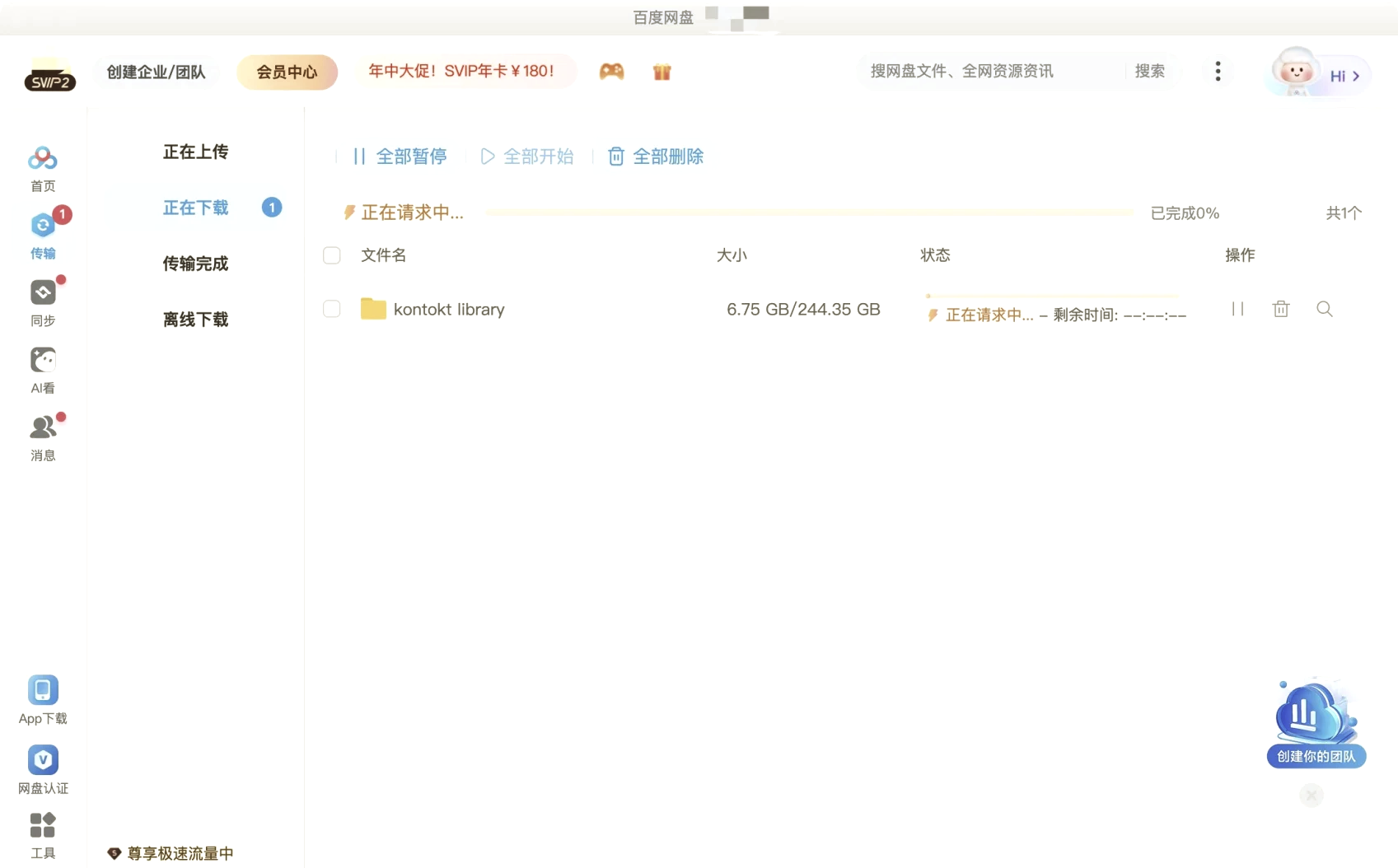Focus the 搜网盘文件 search field

click(993, 71)
